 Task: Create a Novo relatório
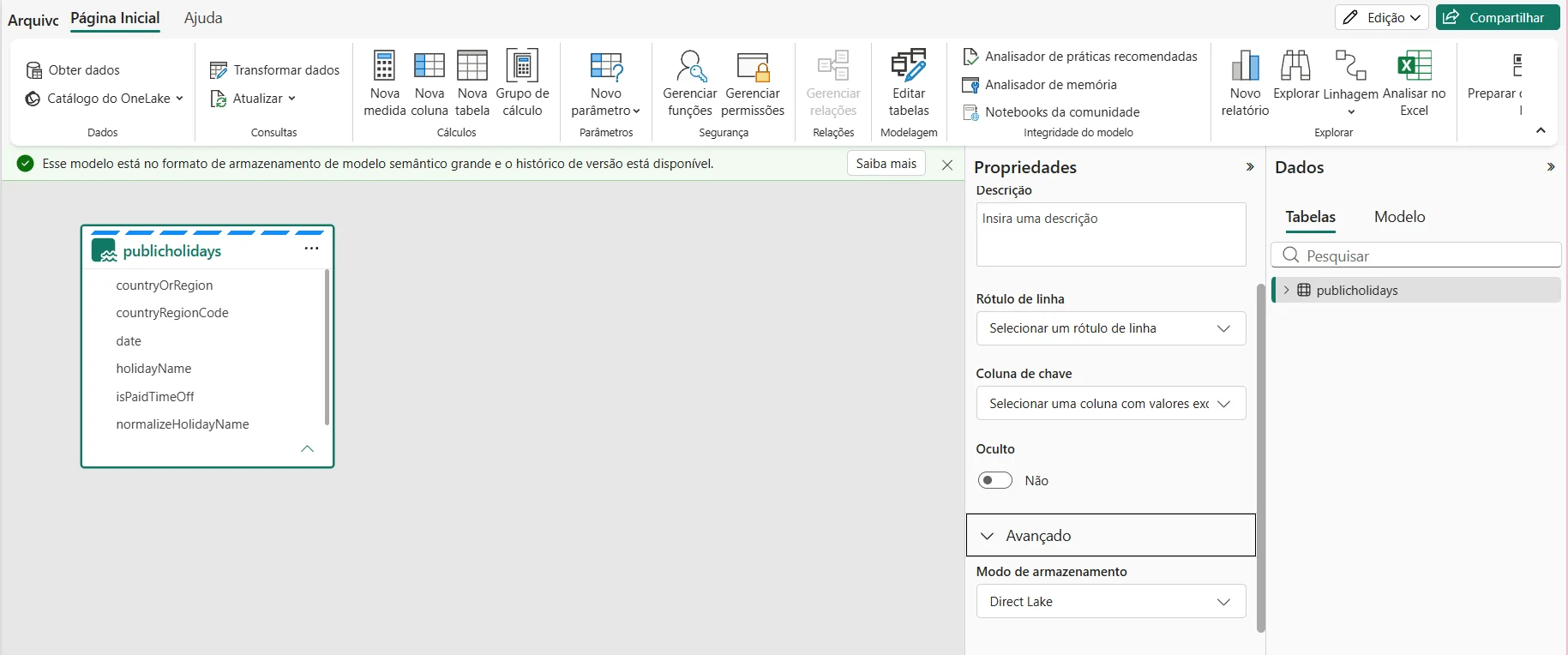[1245, 83]
